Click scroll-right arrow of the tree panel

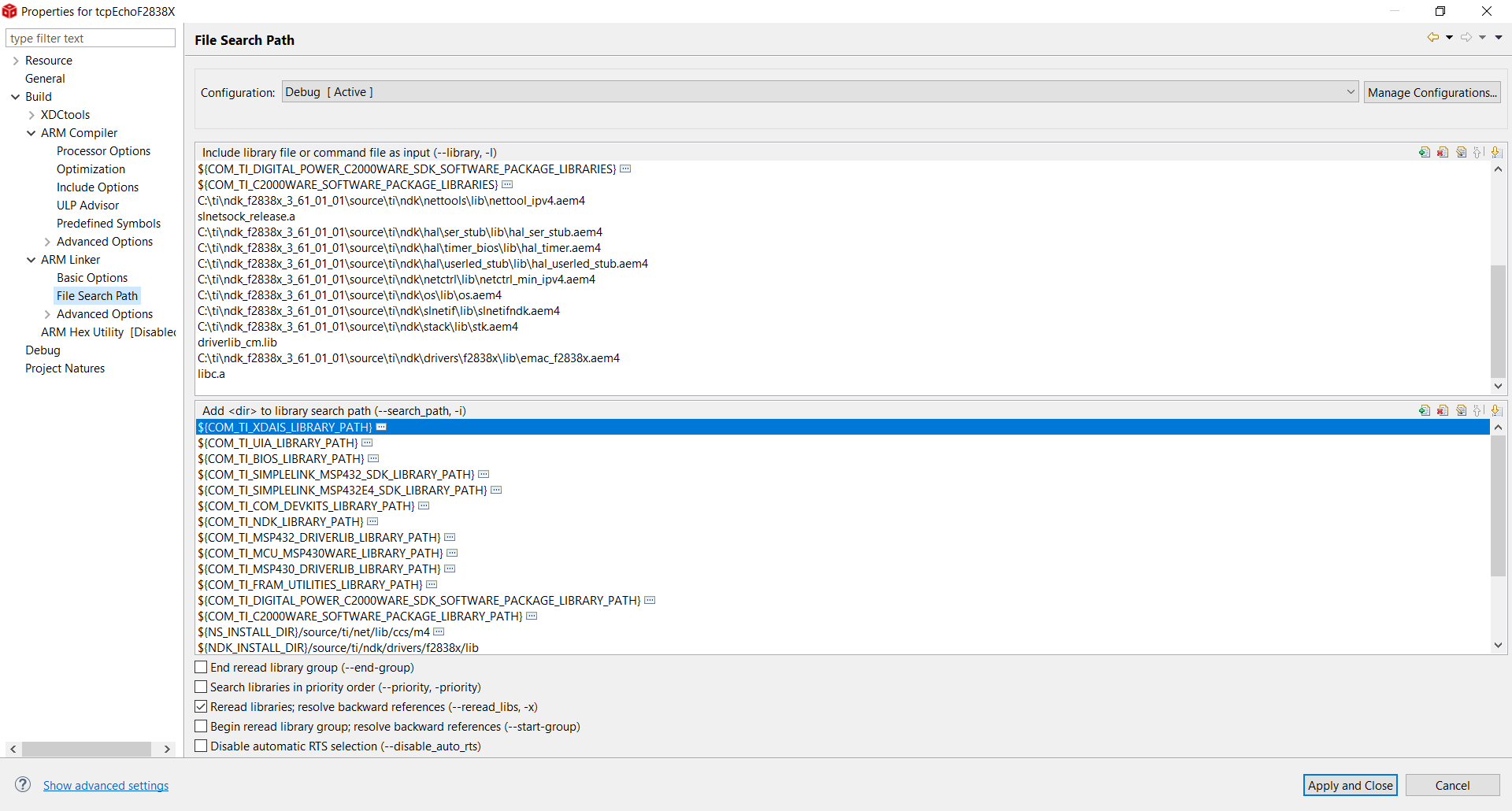coord(167,749)
